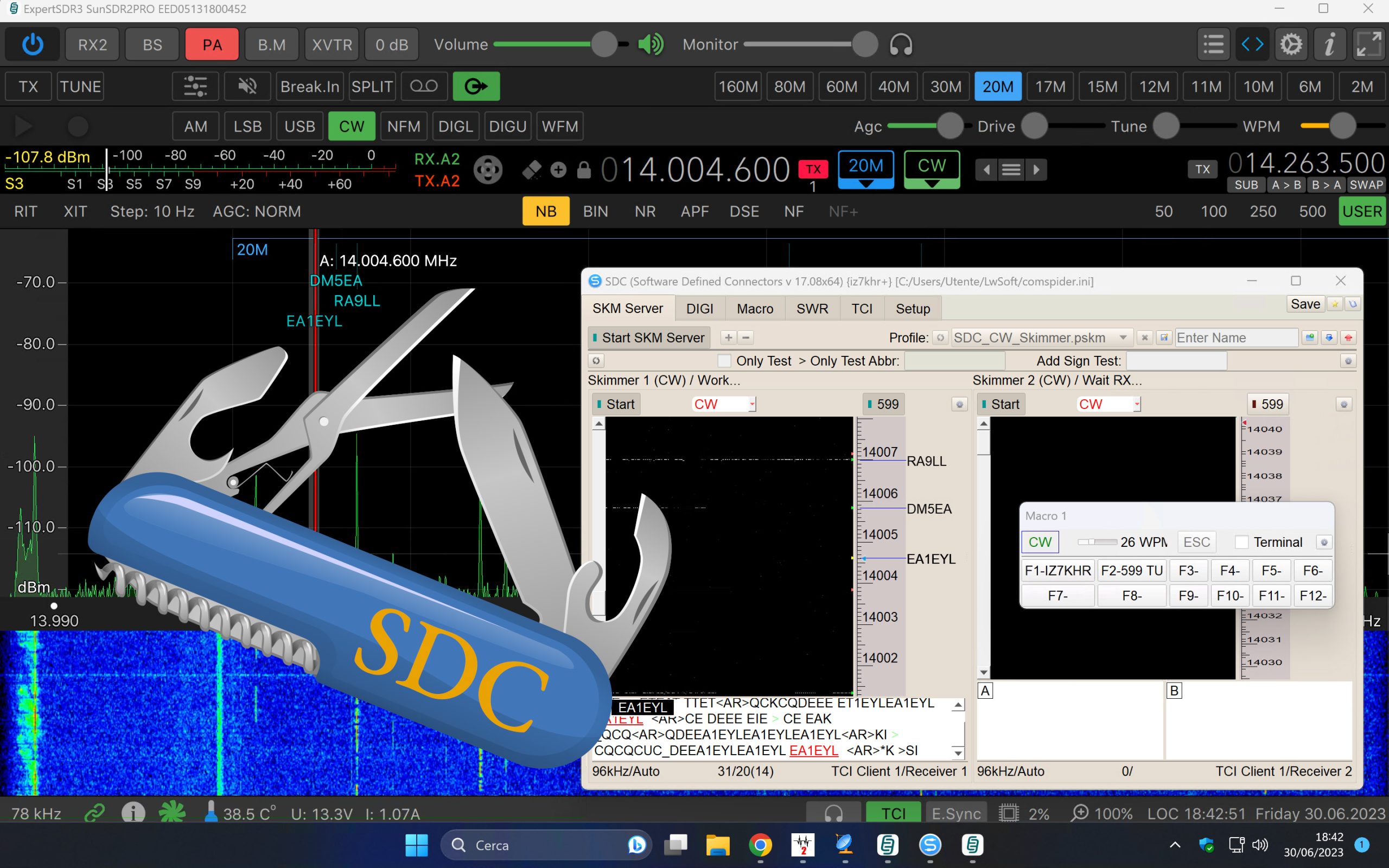
Task: Click the crossed-out speaker mute icon
Action: (247, 86)
